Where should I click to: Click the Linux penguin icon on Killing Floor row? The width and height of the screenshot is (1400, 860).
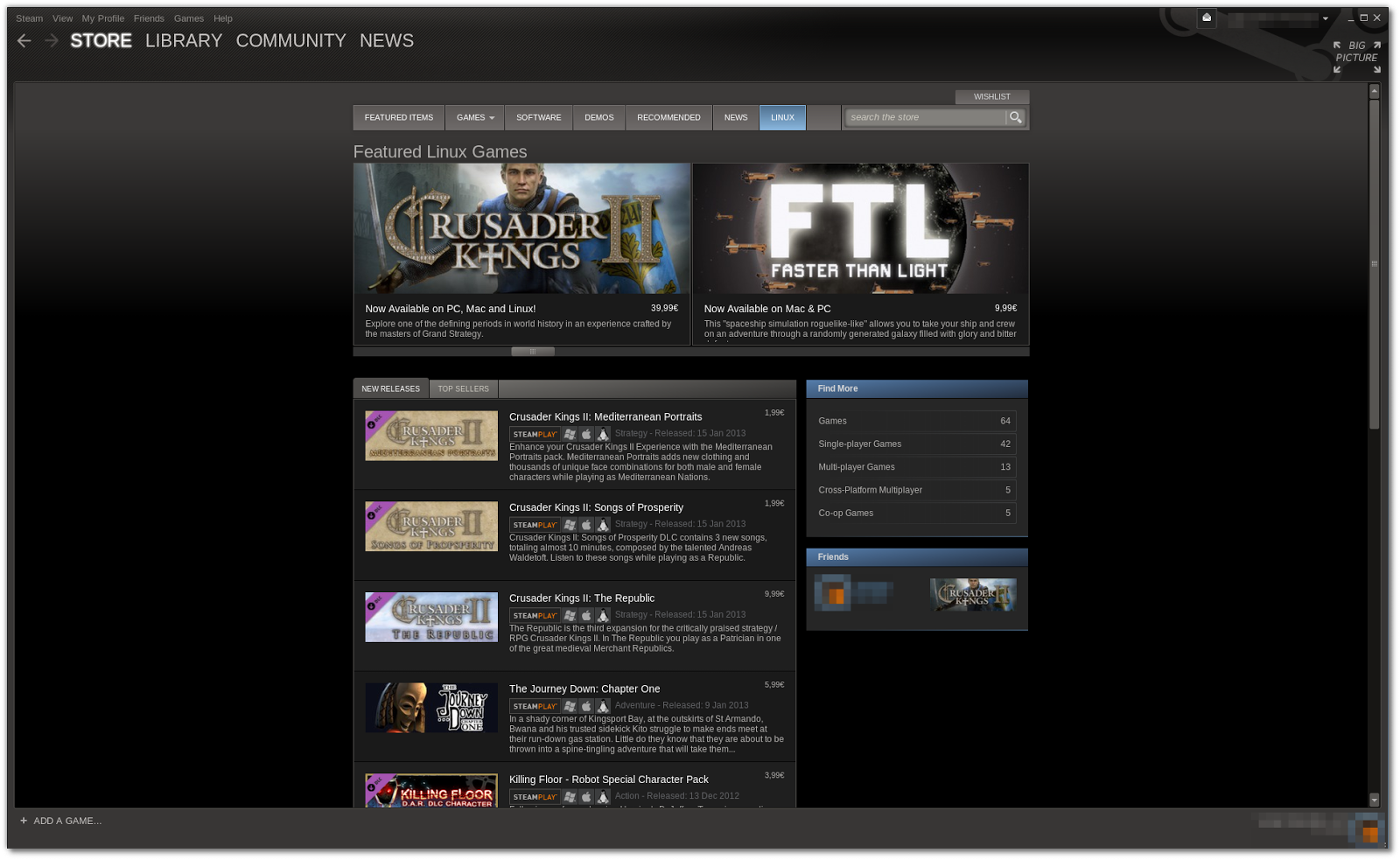coord(604,796)
